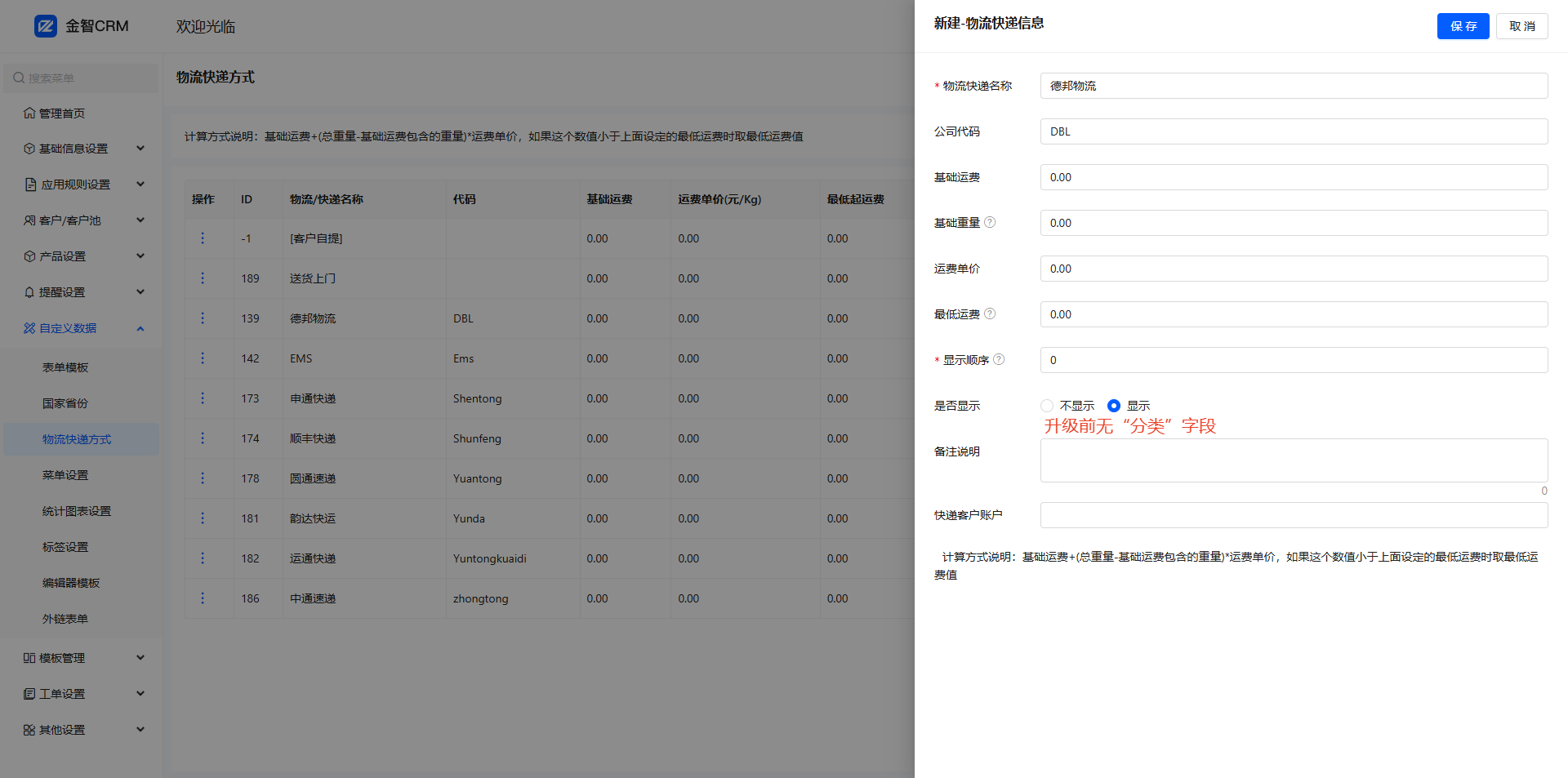Click the 保存 button
The width and height of the screenshot is (1568, 778).
1463,26
